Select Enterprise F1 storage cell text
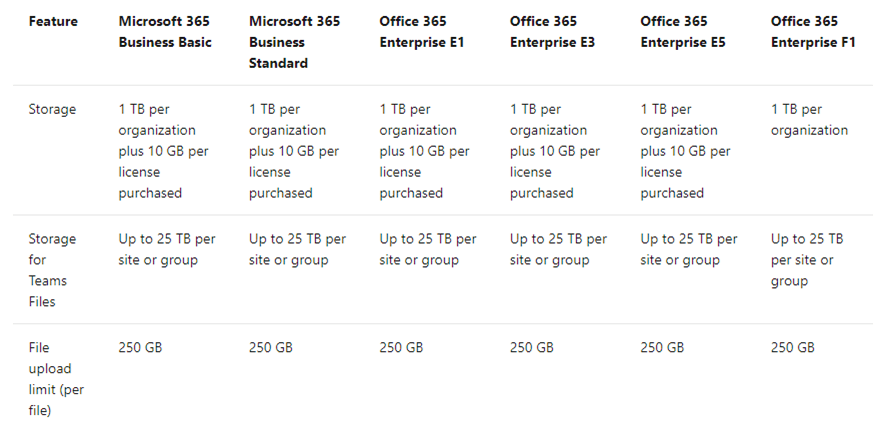This screenshot has height=444, width=879. pos(809,120)
